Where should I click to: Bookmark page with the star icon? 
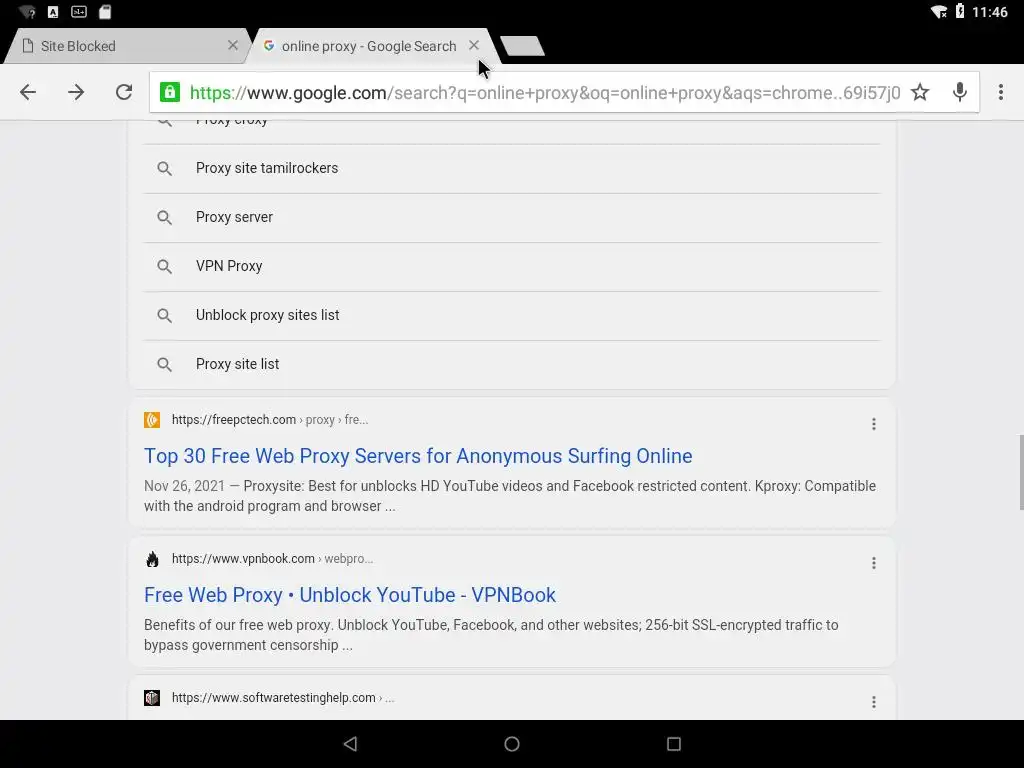pyautogui.click(x=920, y=92)
